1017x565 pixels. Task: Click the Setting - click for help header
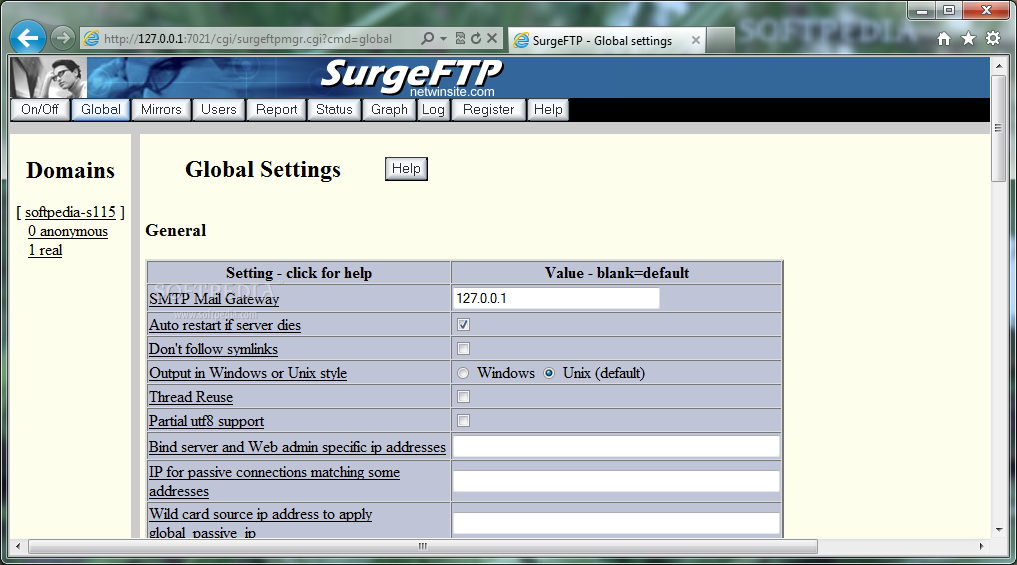(x=299, y=273)
